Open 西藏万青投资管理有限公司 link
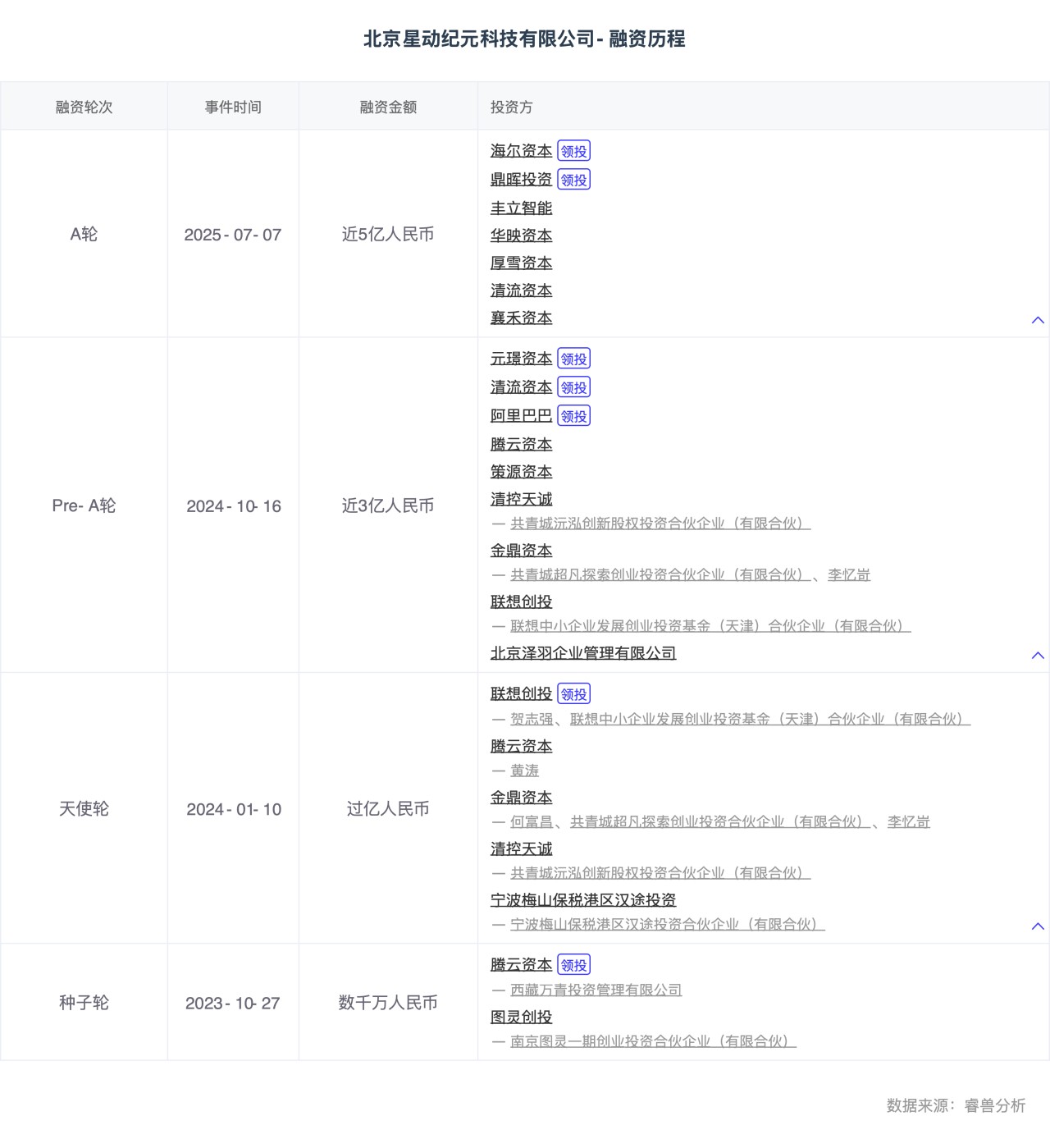Image resolution: width=1050 pixels, height=1148 pixels. 596,990
